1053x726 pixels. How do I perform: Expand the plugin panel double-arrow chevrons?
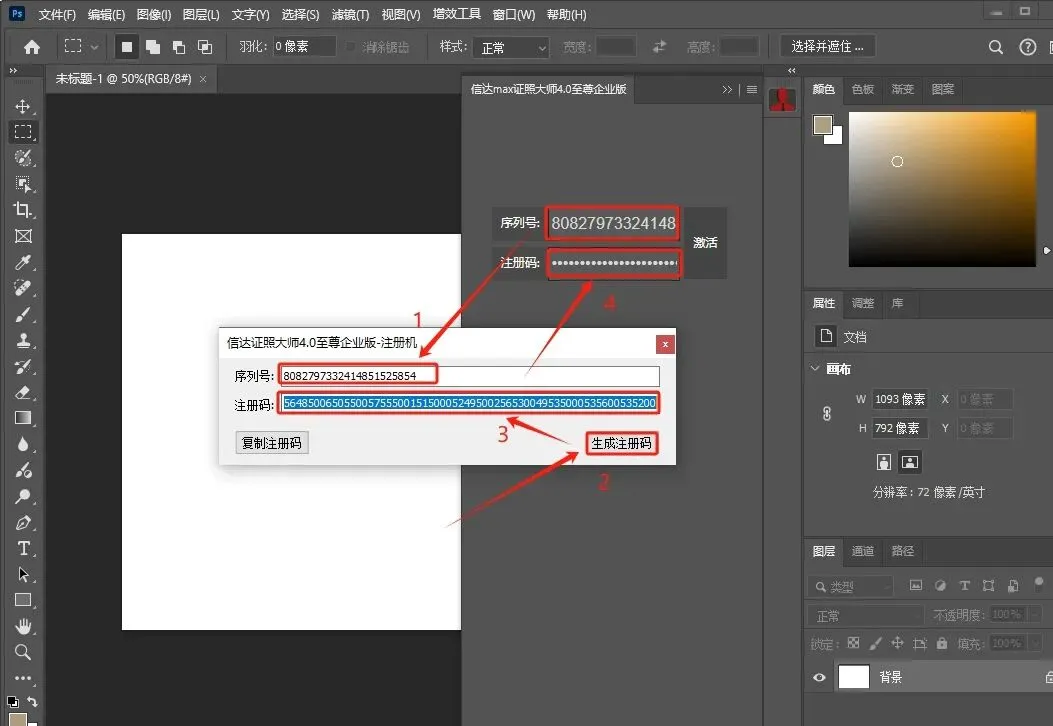coord(727,89)
